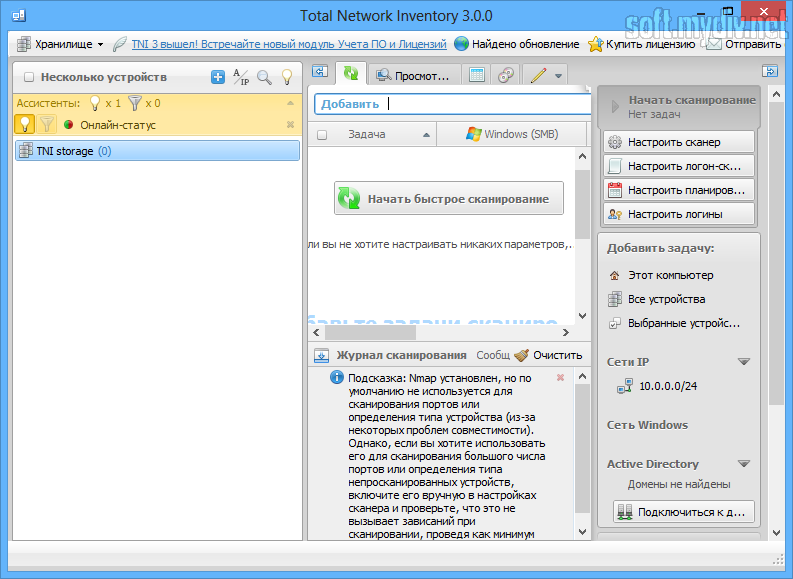Click the Начать сканирование play button
This screenshot has width=793, height=579.
pyautogui.click(x=679, y=106)
